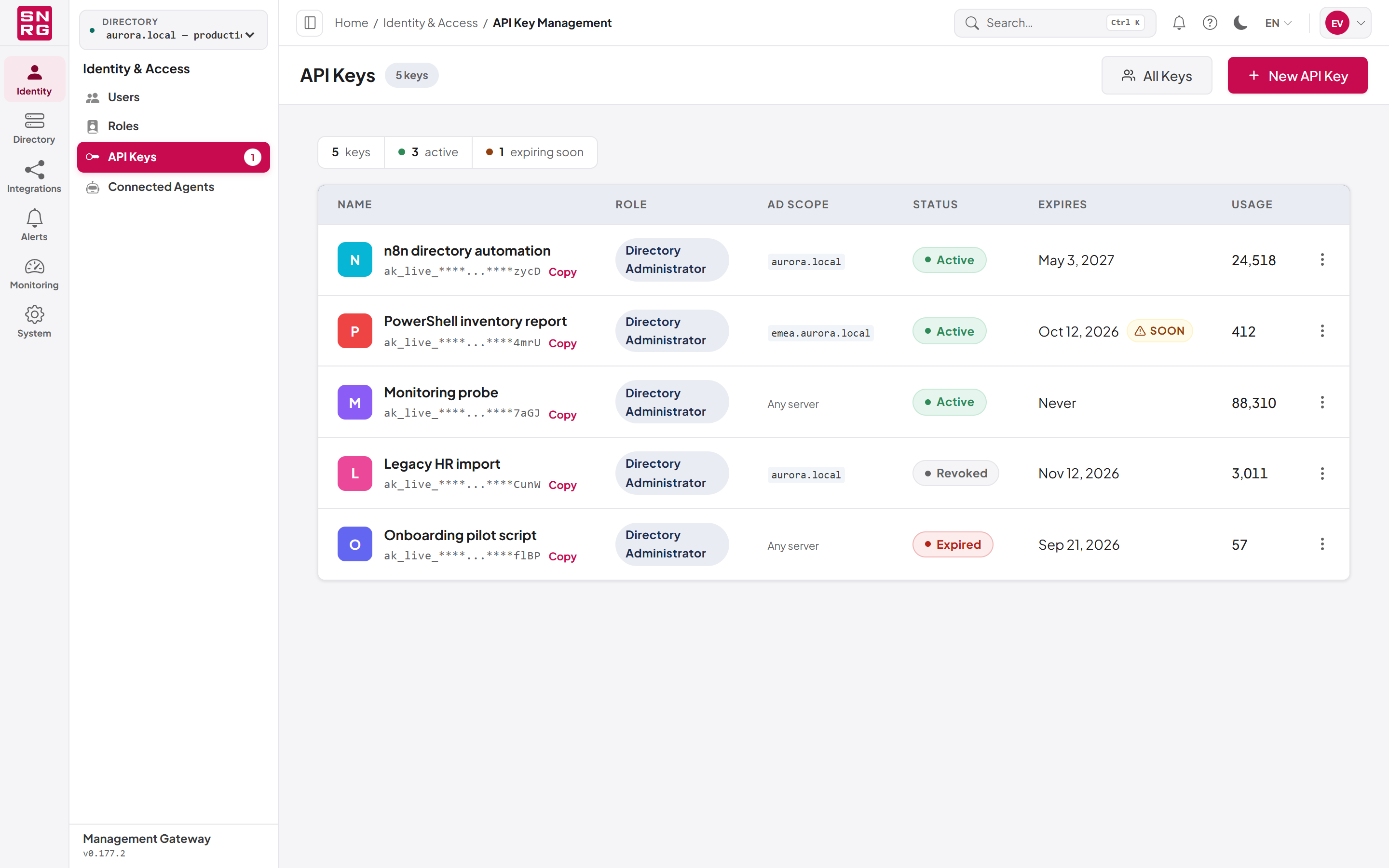The image size is (1389, 868).
Task: Open the Alerts bell in the sidebar rail
Action: [34, 225]
